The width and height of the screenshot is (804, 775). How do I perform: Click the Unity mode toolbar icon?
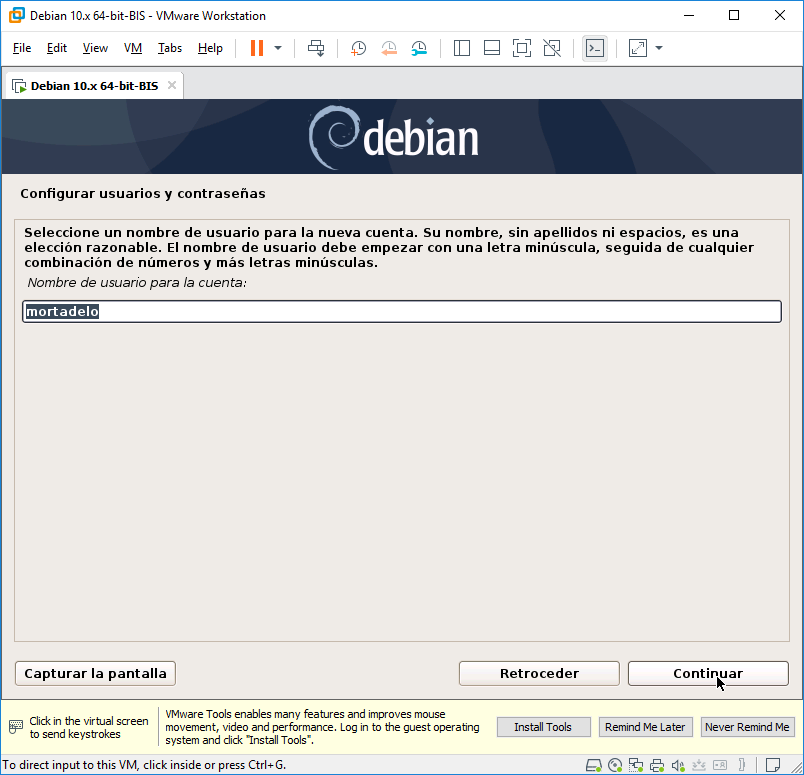point(552,48)
